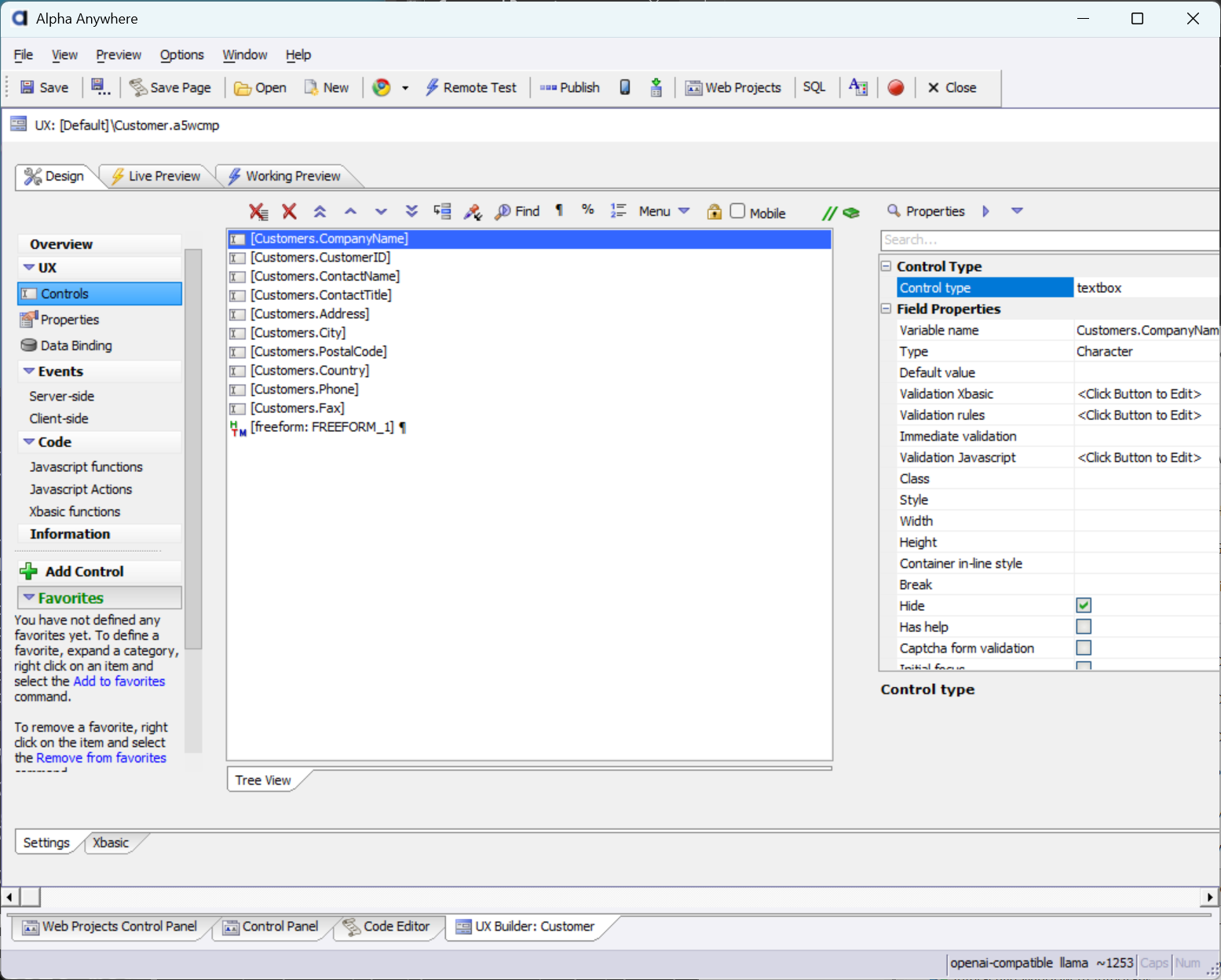Collapse the Favorites section
This screenshot has height=980, width=1221.
click(x=29, y=598)
